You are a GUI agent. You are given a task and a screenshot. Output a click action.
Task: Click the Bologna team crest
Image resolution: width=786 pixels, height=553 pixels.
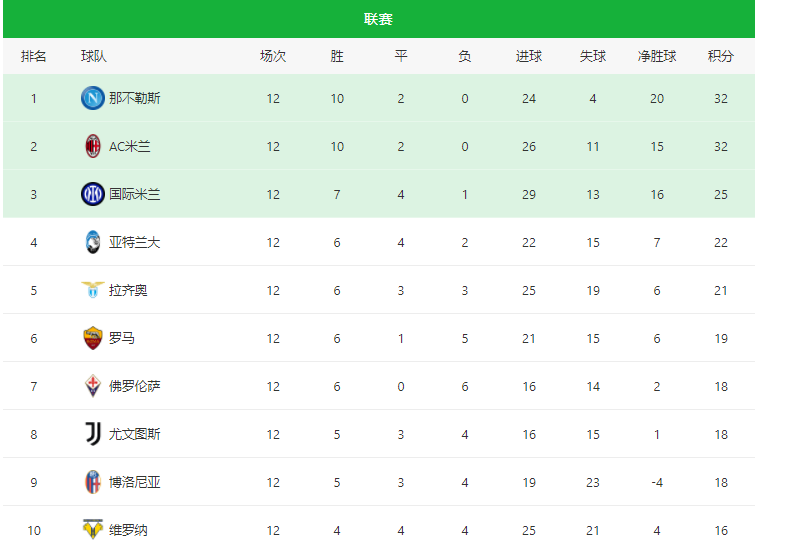click(x=93, y=482)
